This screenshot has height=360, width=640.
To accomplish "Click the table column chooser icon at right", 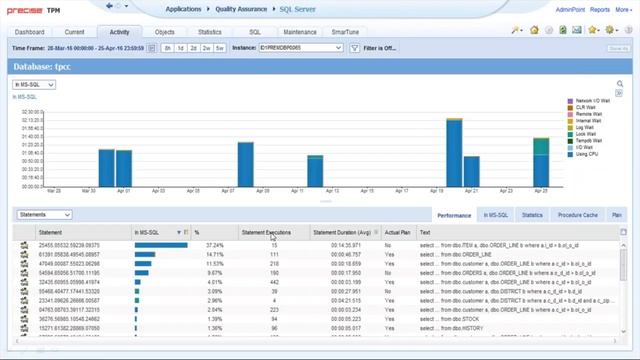I will (623, 232).
